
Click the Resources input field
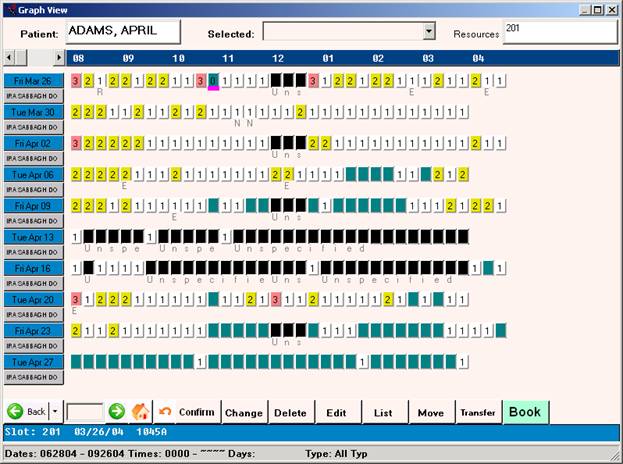(x=558, y=32)
